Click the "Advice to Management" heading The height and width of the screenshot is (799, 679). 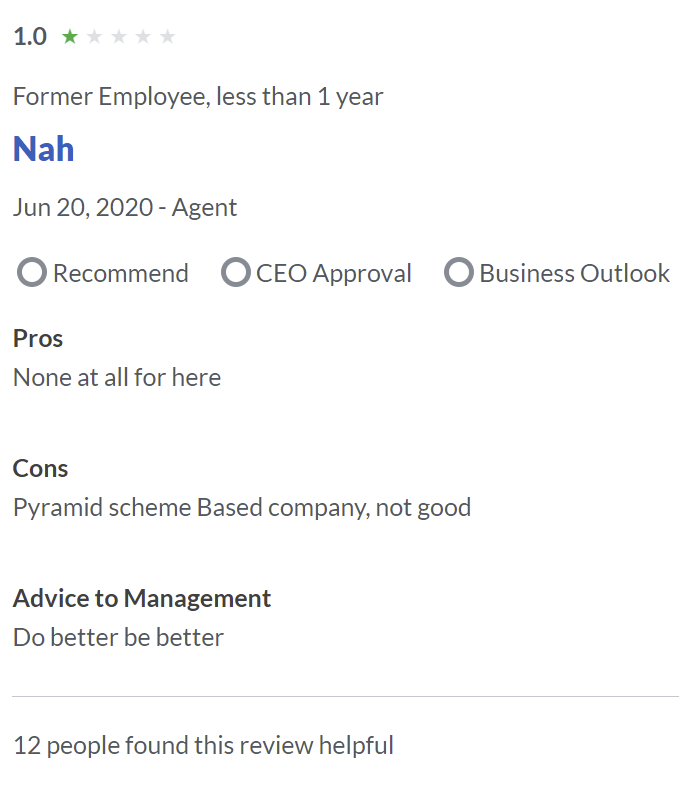pos(142,598)
